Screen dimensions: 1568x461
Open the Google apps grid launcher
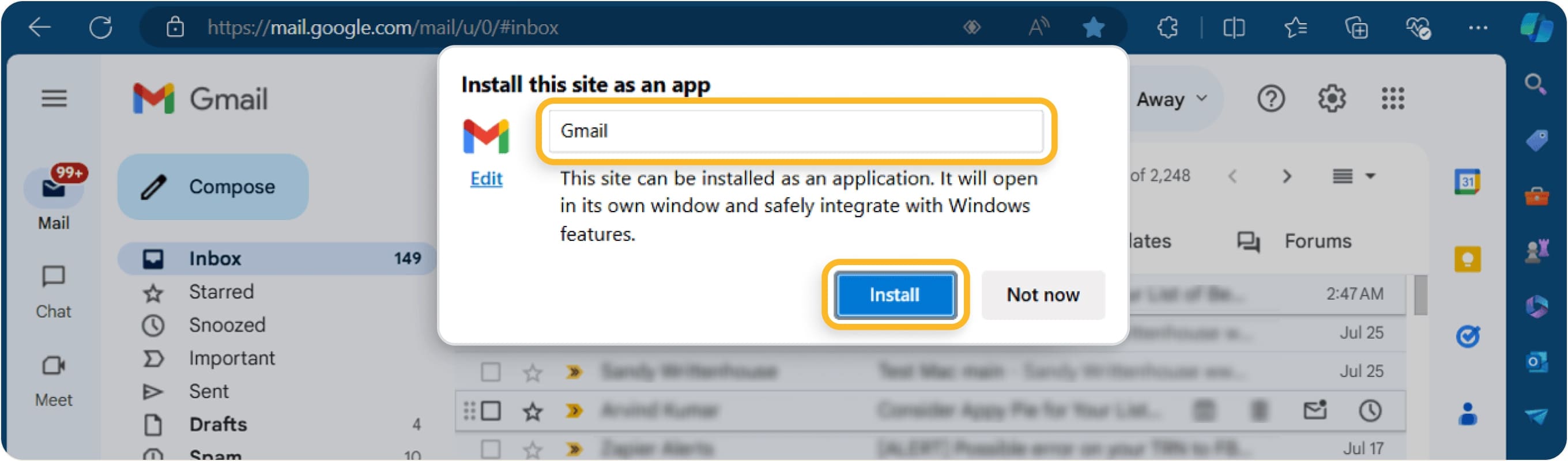click(1392, 99)
